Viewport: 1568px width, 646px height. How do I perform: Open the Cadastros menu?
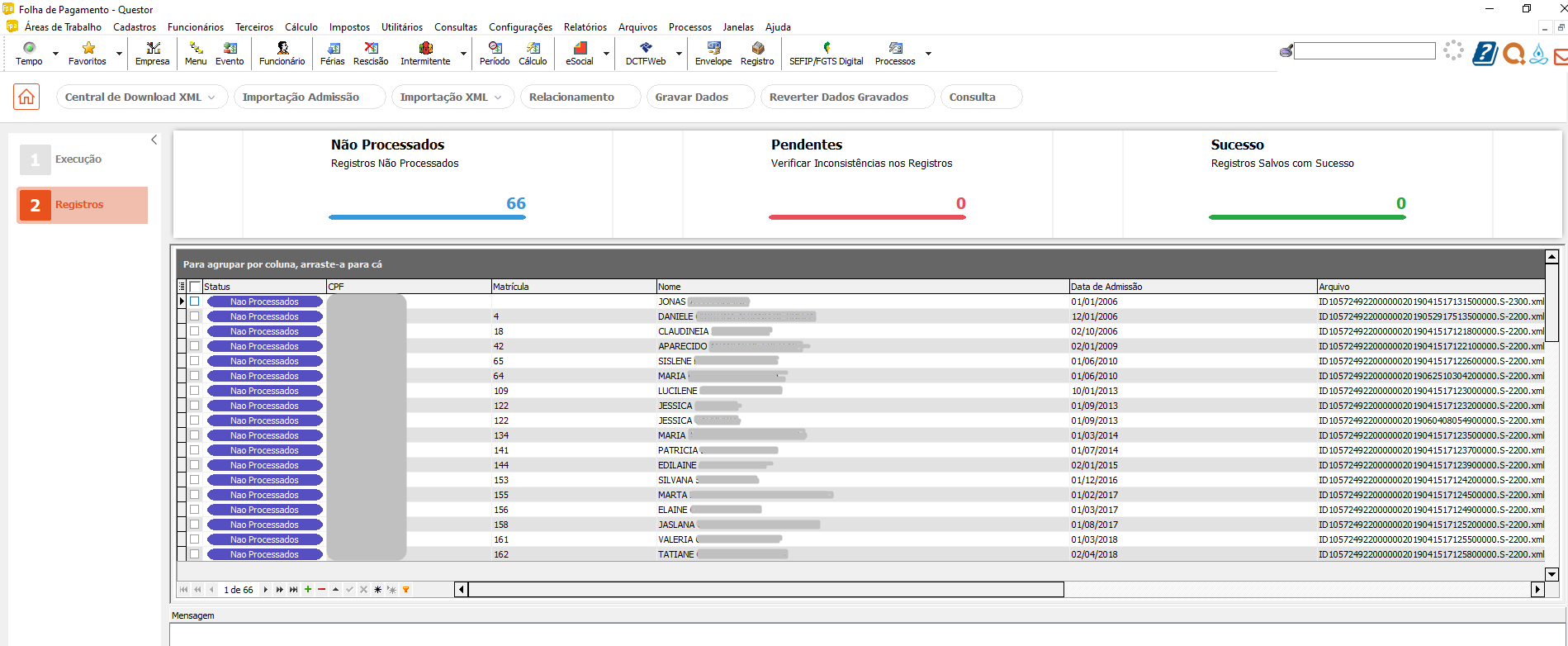point(135,27)
